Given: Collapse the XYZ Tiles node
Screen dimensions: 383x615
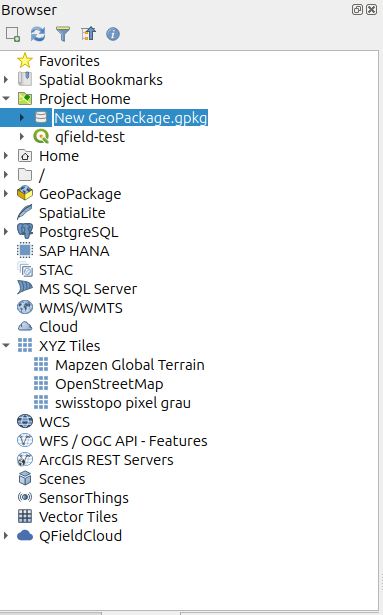Looking at the screenshot, I should (6, 346).
